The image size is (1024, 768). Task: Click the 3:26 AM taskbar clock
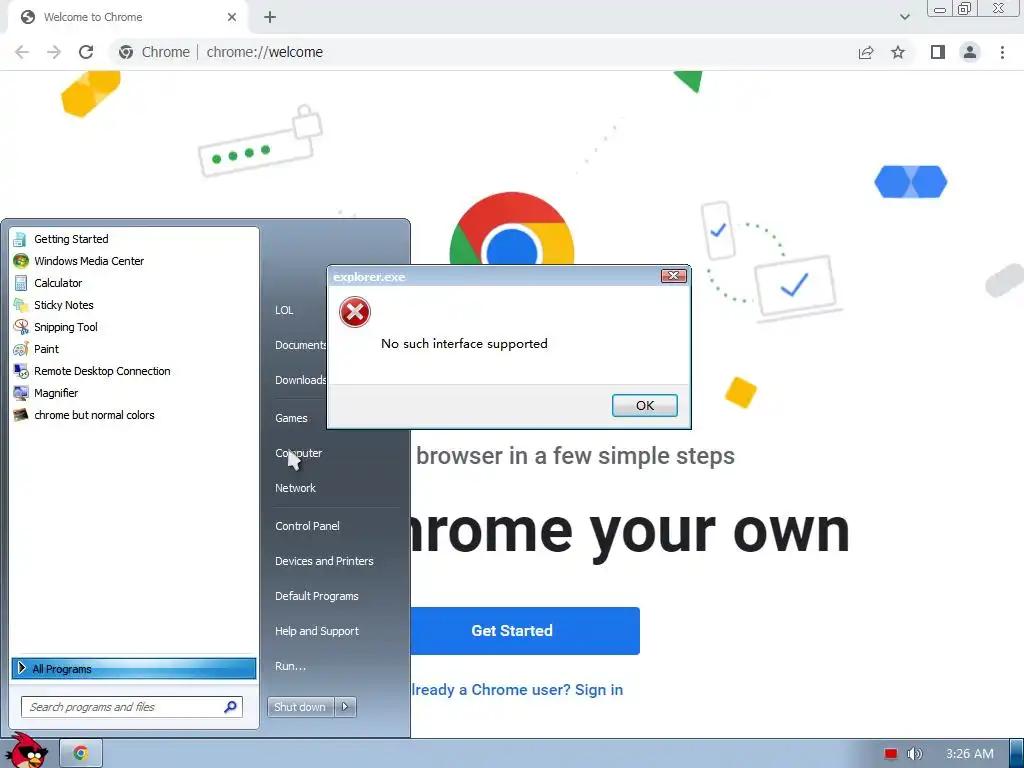969,754
